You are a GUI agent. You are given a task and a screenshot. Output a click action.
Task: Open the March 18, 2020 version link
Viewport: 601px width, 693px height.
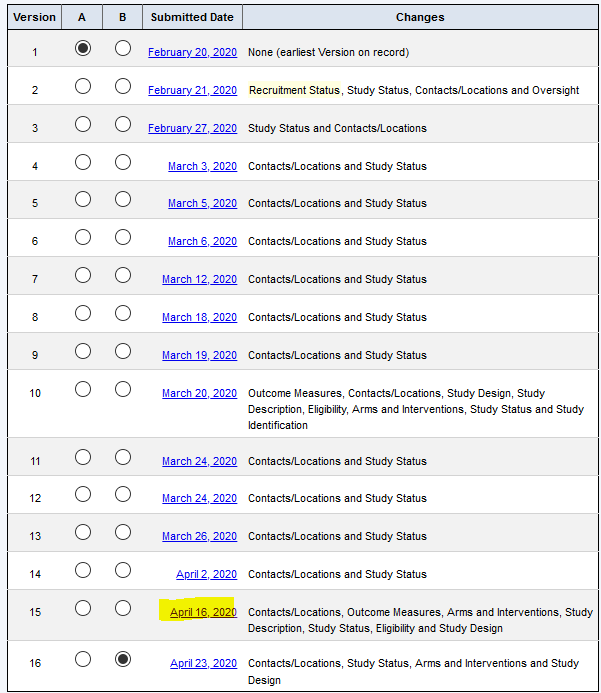point(199,317)
